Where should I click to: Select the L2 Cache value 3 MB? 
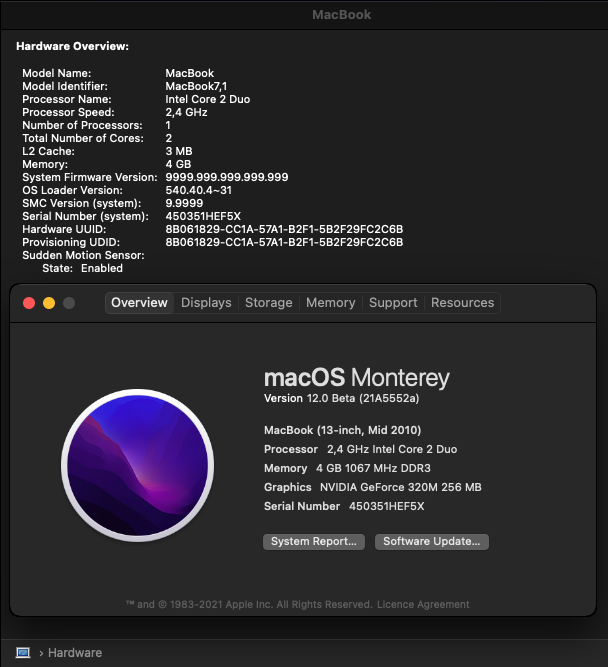point(179,151)
